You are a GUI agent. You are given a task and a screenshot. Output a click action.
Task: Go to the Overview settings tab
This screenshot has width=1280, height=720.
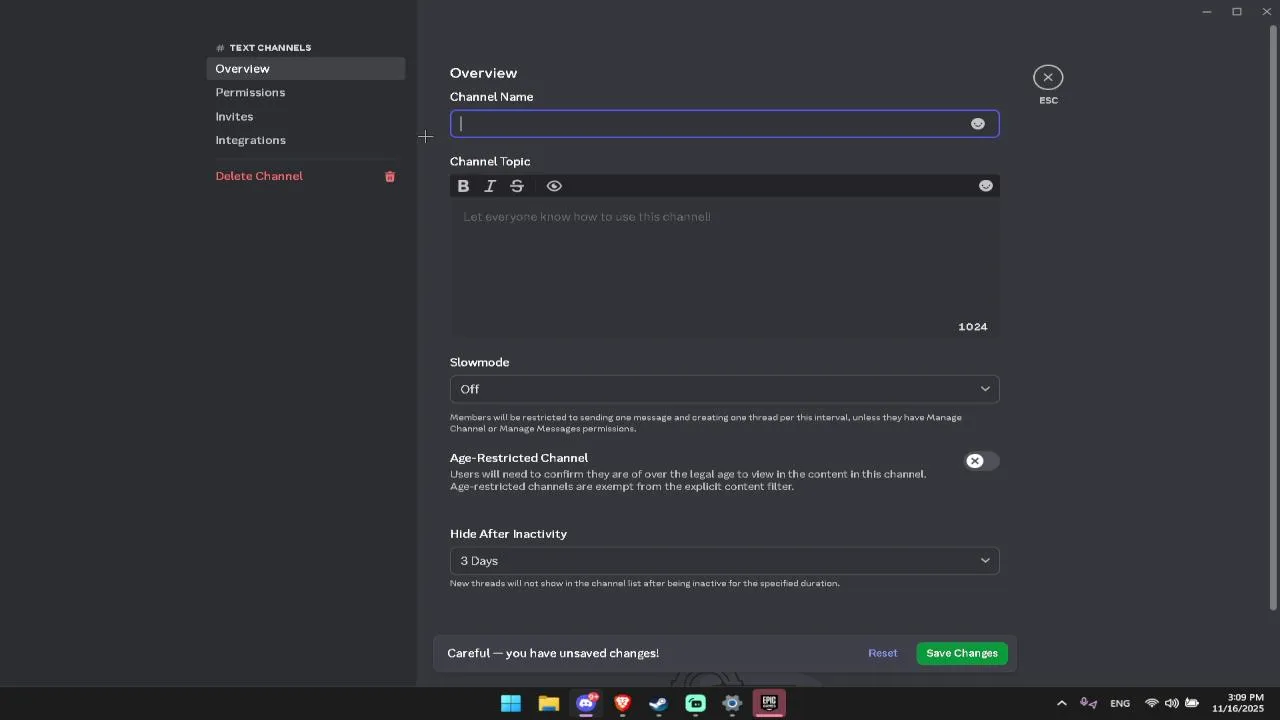tap(305, 69)
